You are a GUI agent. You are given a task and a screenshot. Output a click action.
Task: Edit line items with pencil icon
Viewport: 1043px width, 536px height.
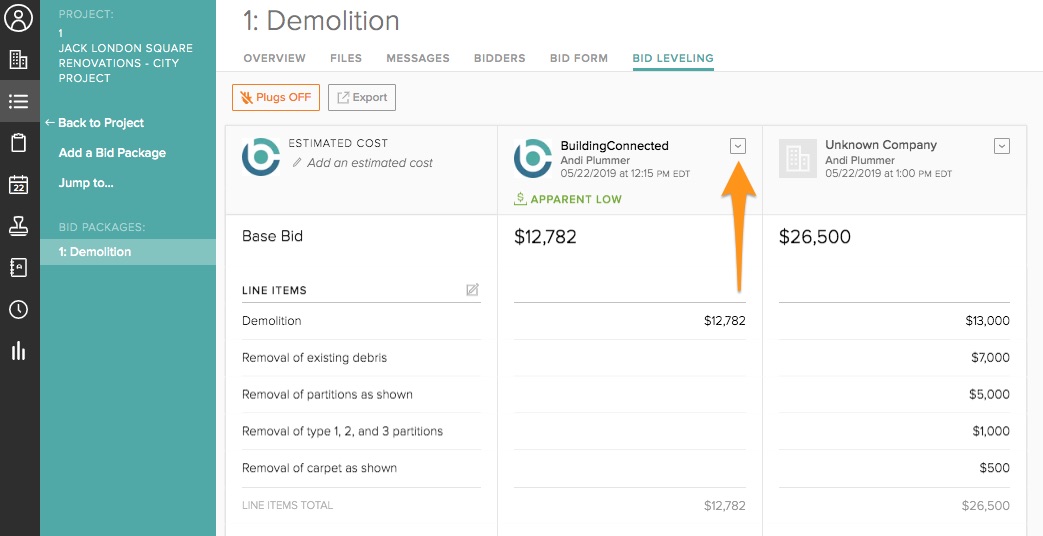click(x=472, y=290)
